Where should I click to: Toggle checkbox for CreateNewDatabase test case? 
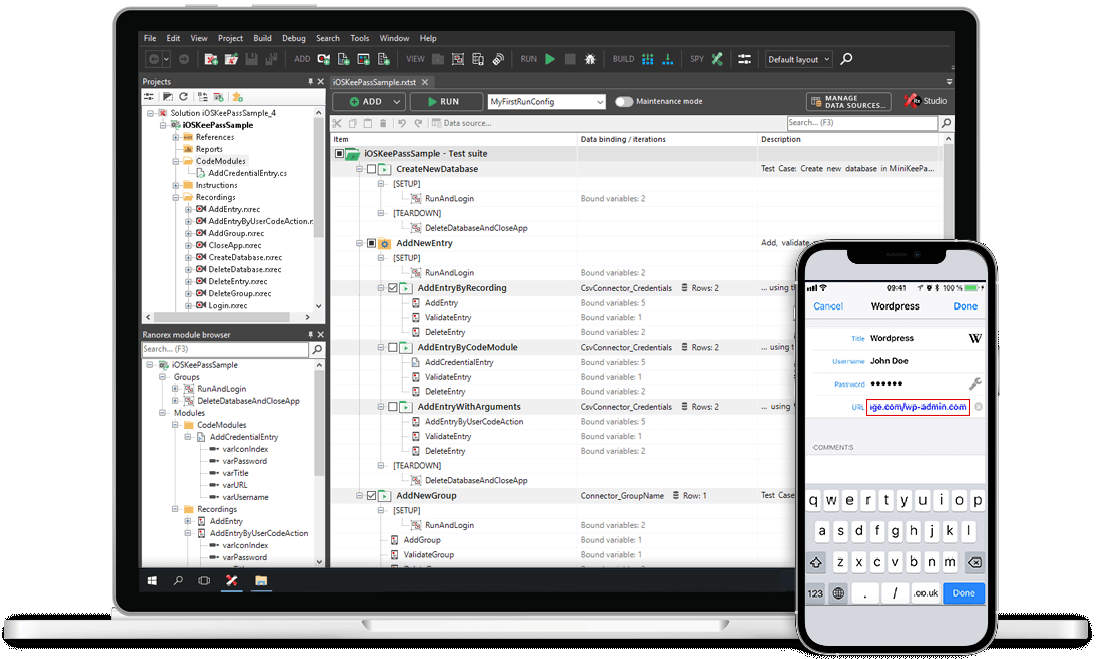372,169
